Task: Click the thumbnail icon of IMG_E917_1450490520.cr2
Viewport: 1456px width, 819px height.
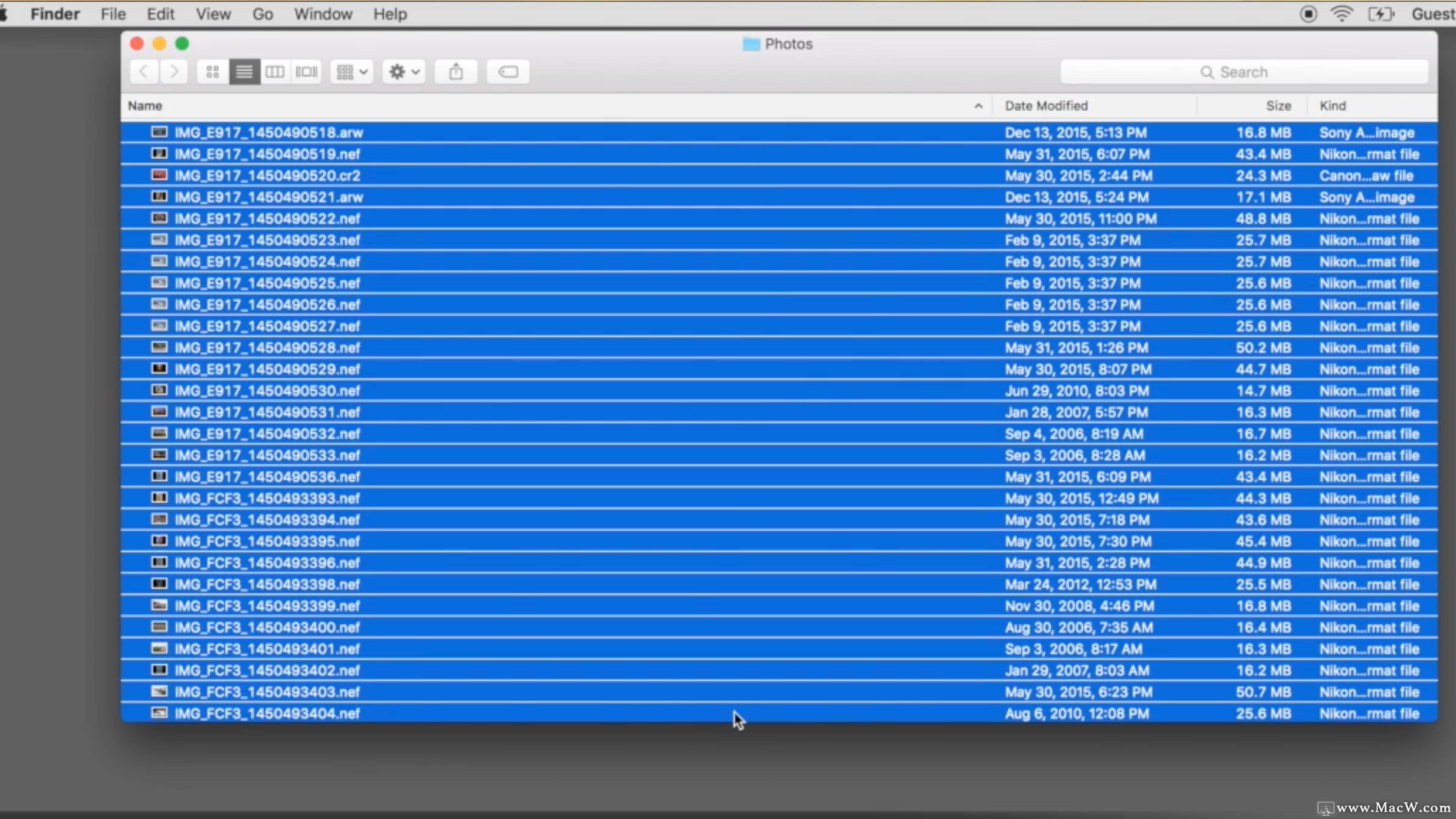Action: coord(159,175)
